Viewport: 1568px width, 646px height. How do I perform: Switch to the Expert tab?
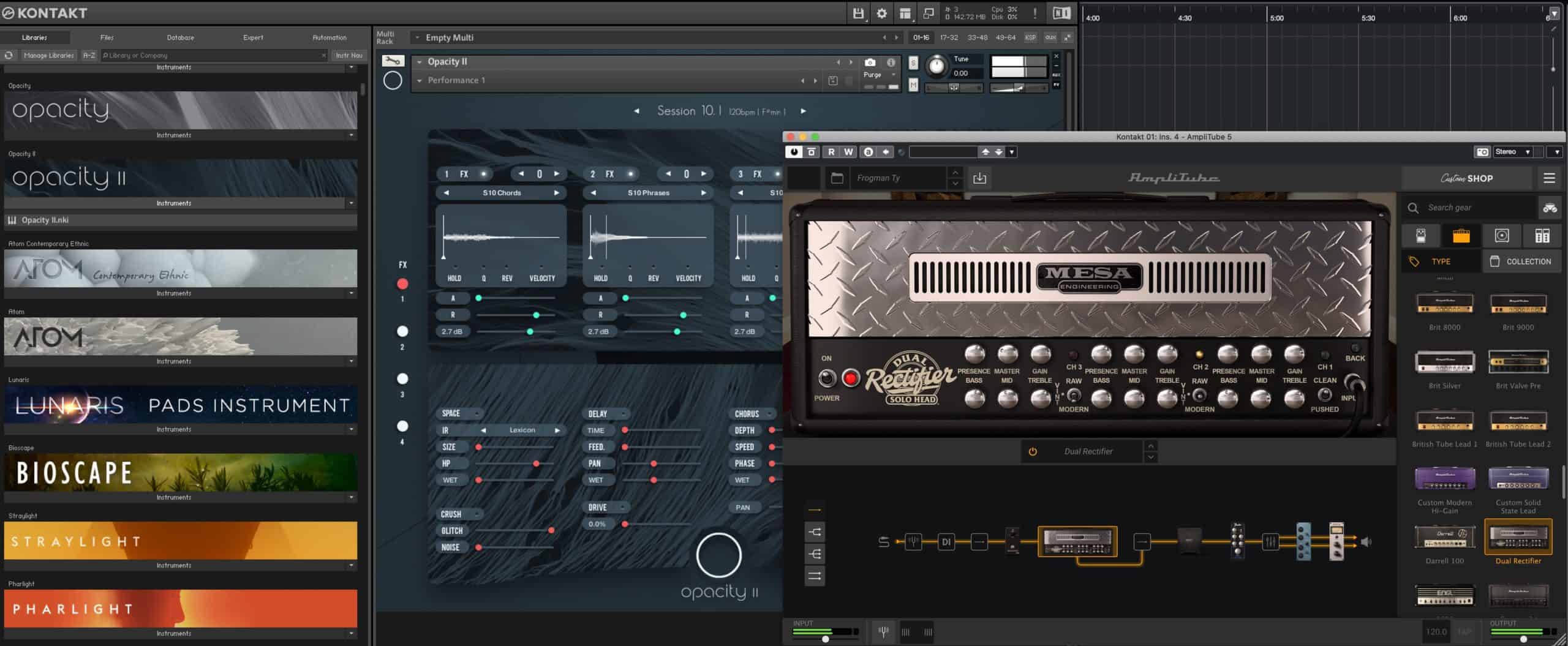pos(253,37)
